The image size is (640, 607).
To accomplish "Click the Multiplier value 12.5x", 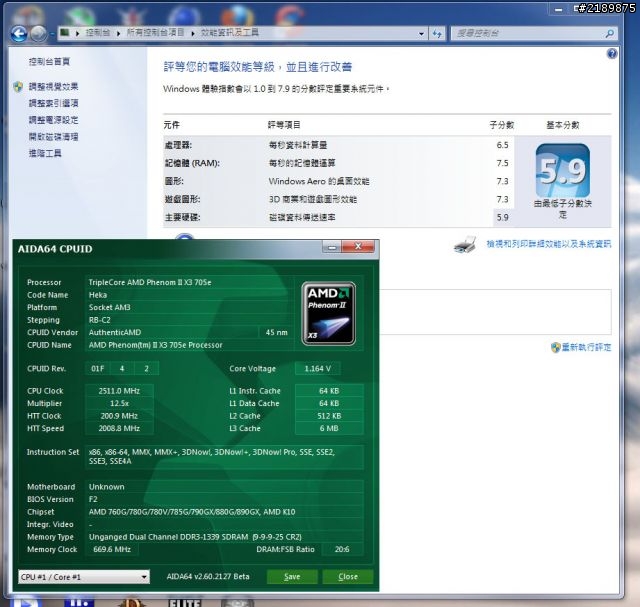I will point(119,403).
